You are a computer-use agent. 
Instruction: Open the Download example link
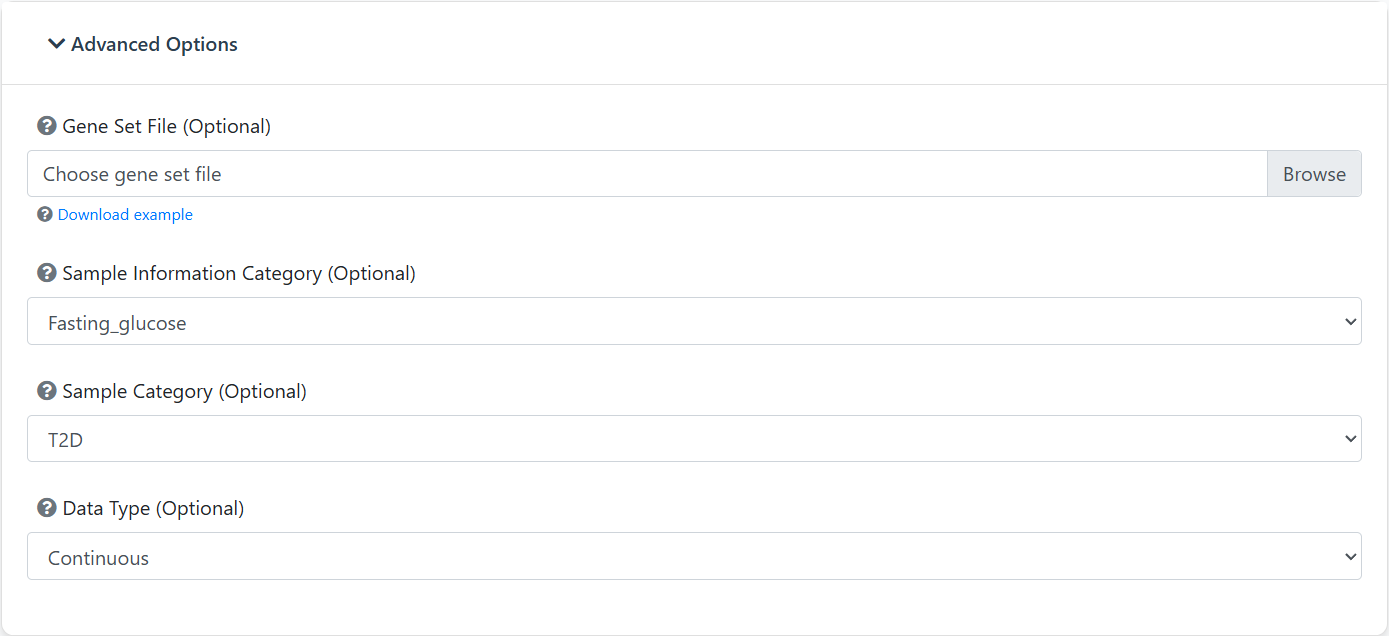pyautogui.click(x=125, y=214)
